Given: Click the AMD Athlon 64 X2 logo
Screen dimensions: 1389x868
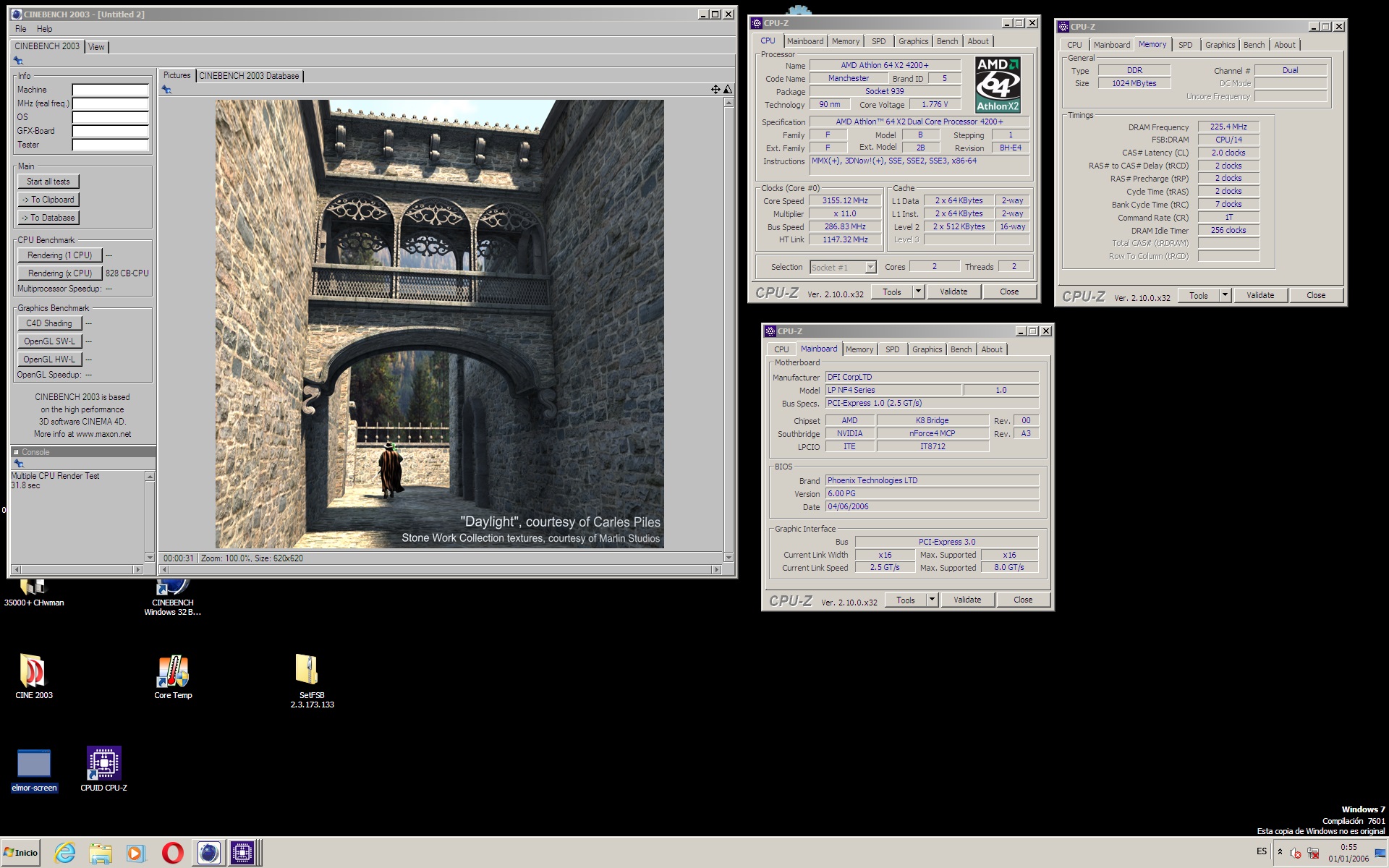Looking at the screenshot, I should (998, 85).
